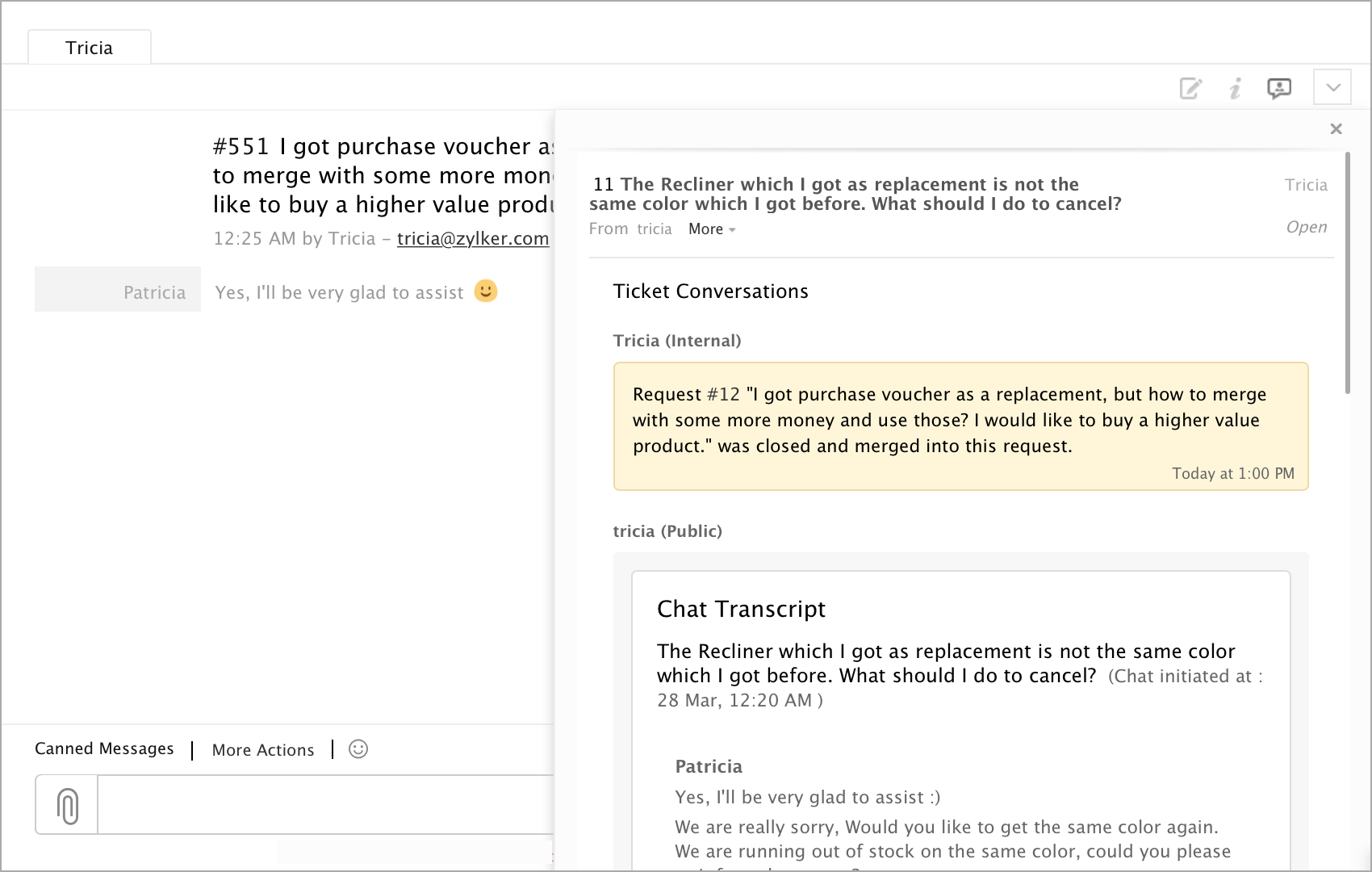Focus the chat message input field
The width and height of the screenshot is (1372, 872).
tap(326, 805)
